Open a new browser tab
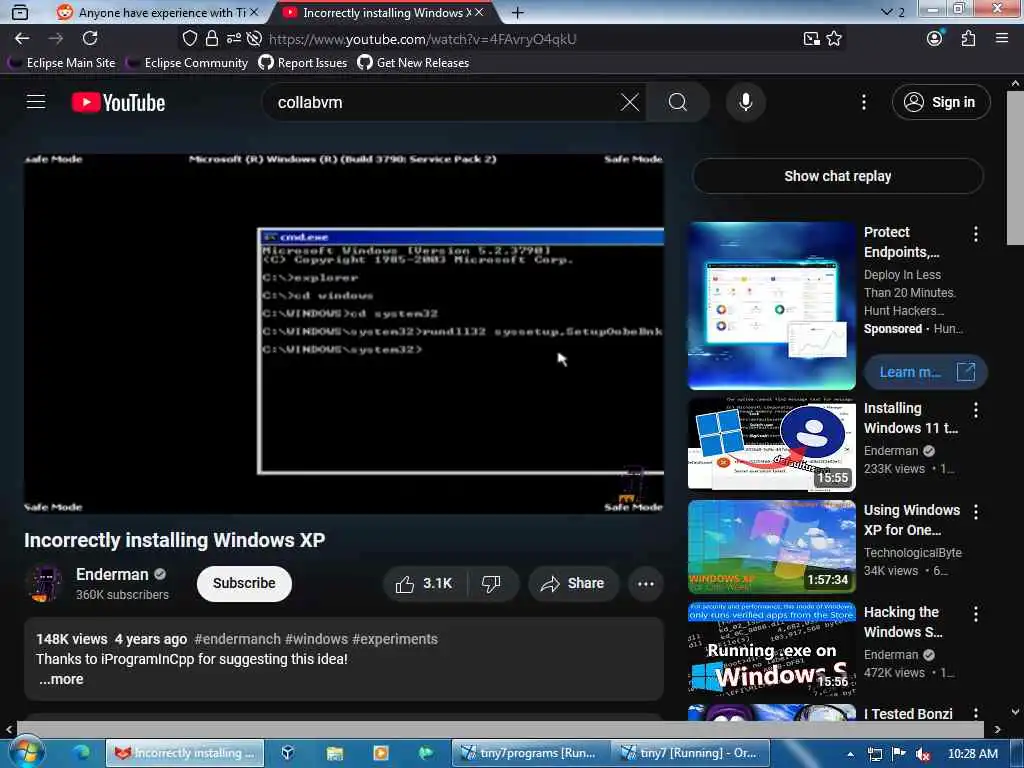 tap(518, 12)
